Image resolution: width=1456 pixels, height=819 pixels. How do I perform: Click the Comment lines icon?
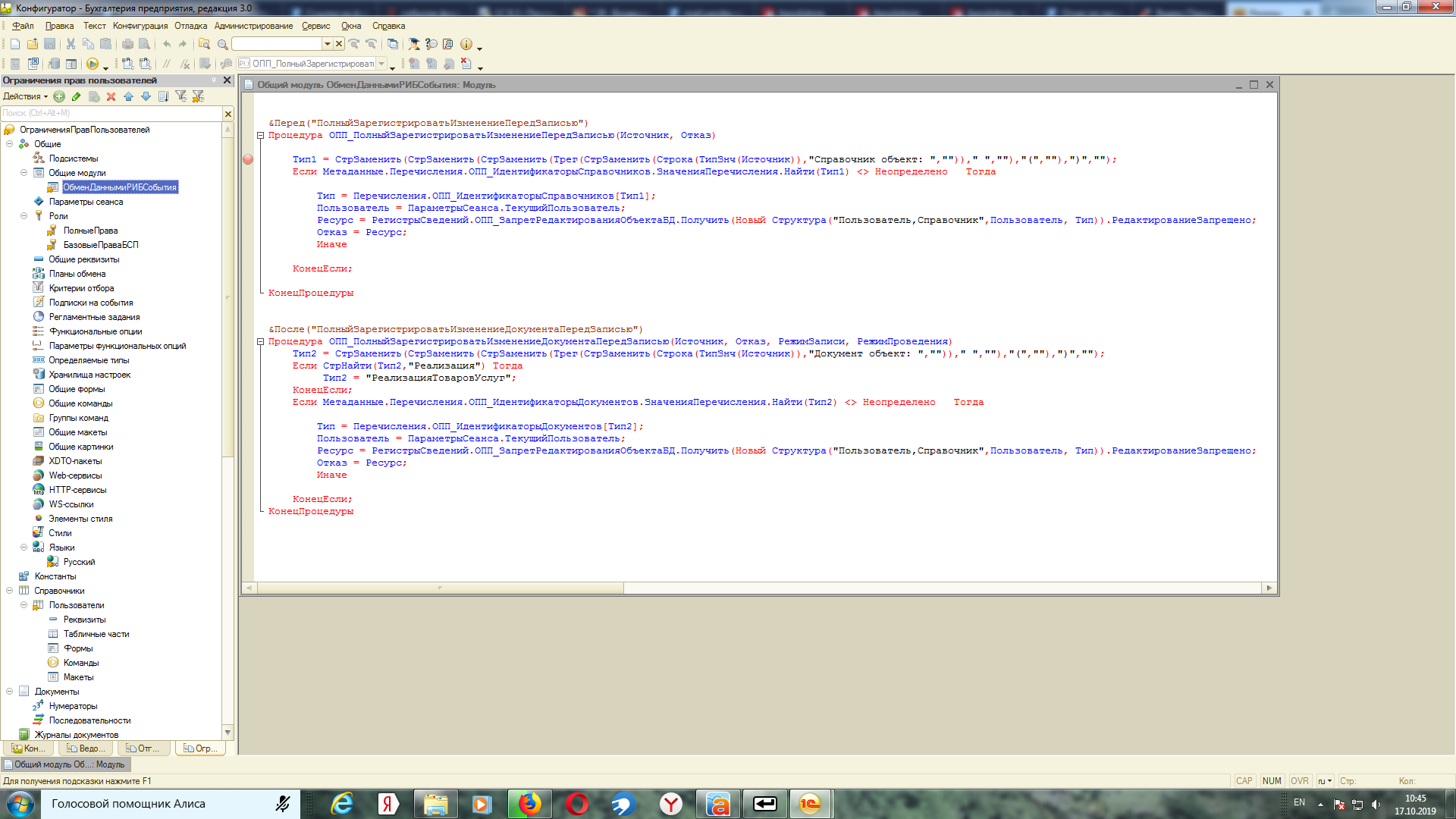click(166, 64)
